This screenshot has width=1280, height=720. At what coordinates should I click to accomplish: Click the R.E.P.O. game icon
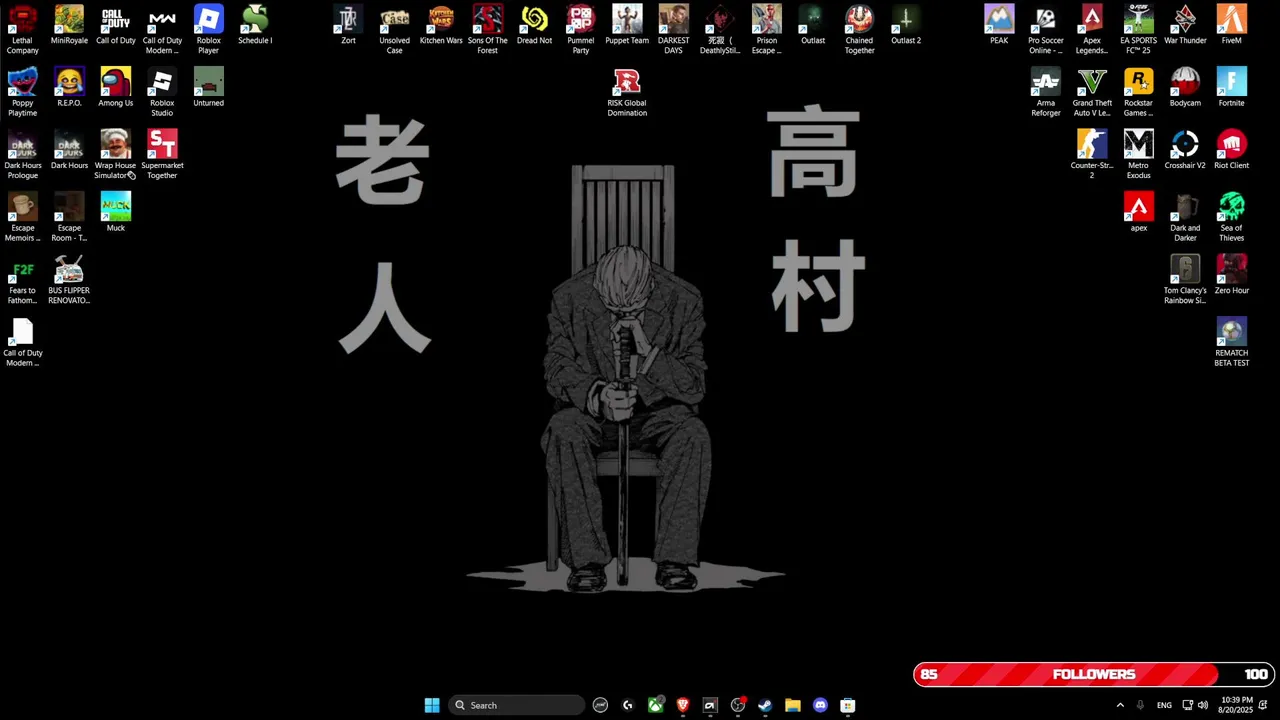click(x=69, y=87)
